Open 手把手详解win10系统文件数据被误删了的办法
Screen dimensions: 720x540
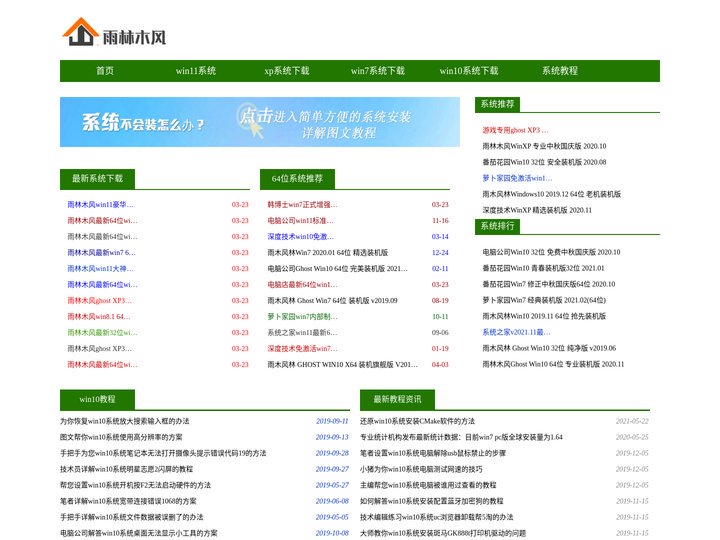132,517
